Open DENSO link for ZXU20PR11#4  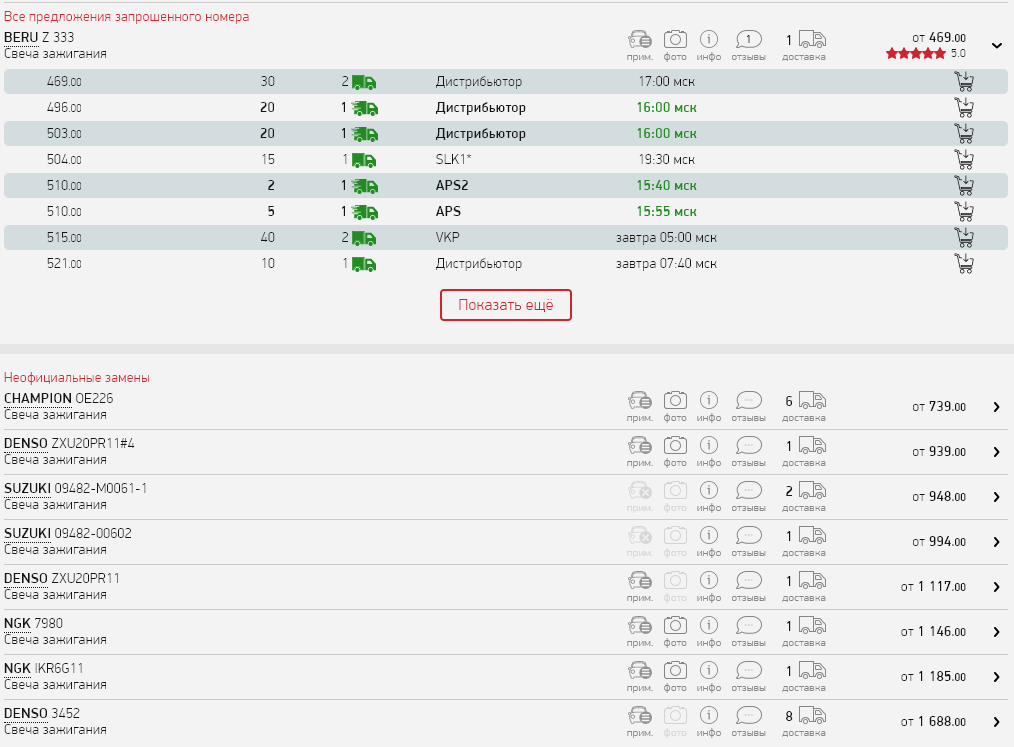(26, 444)
